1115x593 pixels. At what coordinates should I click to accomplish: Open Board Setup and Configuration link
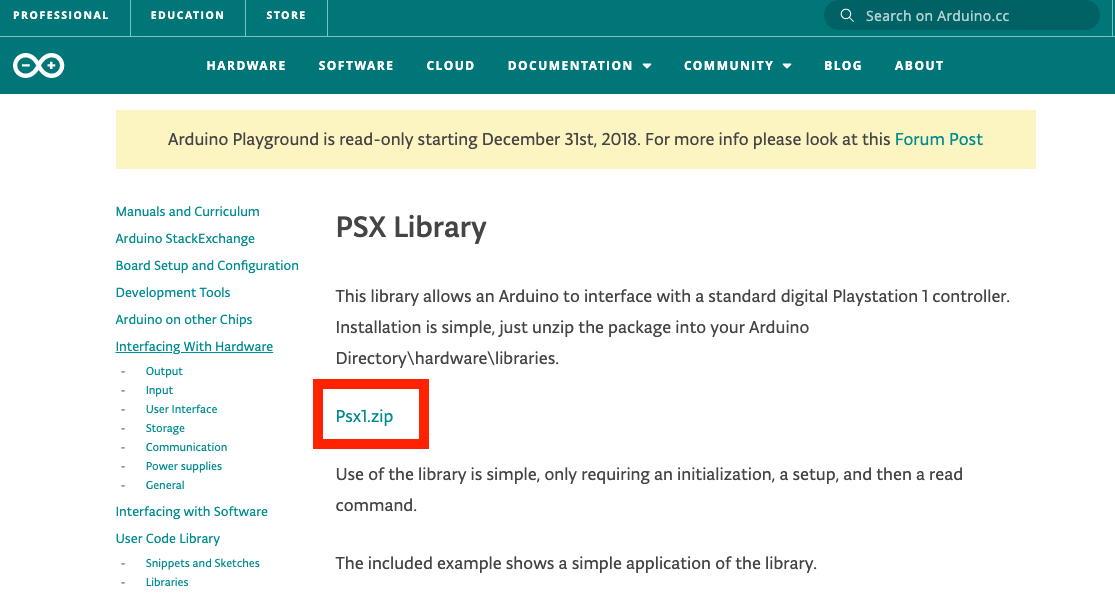coord(207,265)
